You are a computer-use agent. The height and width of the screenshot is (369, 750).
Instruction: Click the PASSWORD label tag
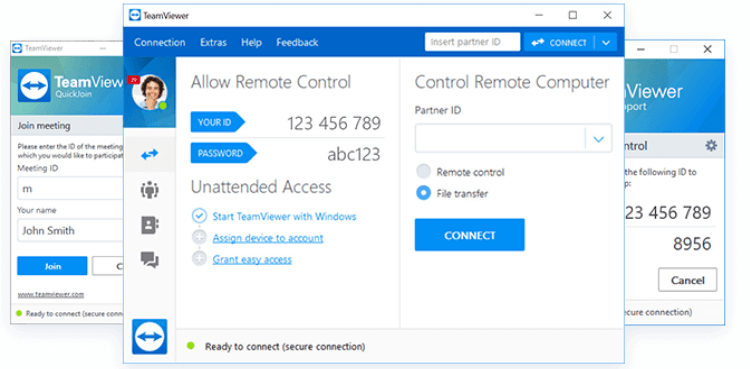223,154
